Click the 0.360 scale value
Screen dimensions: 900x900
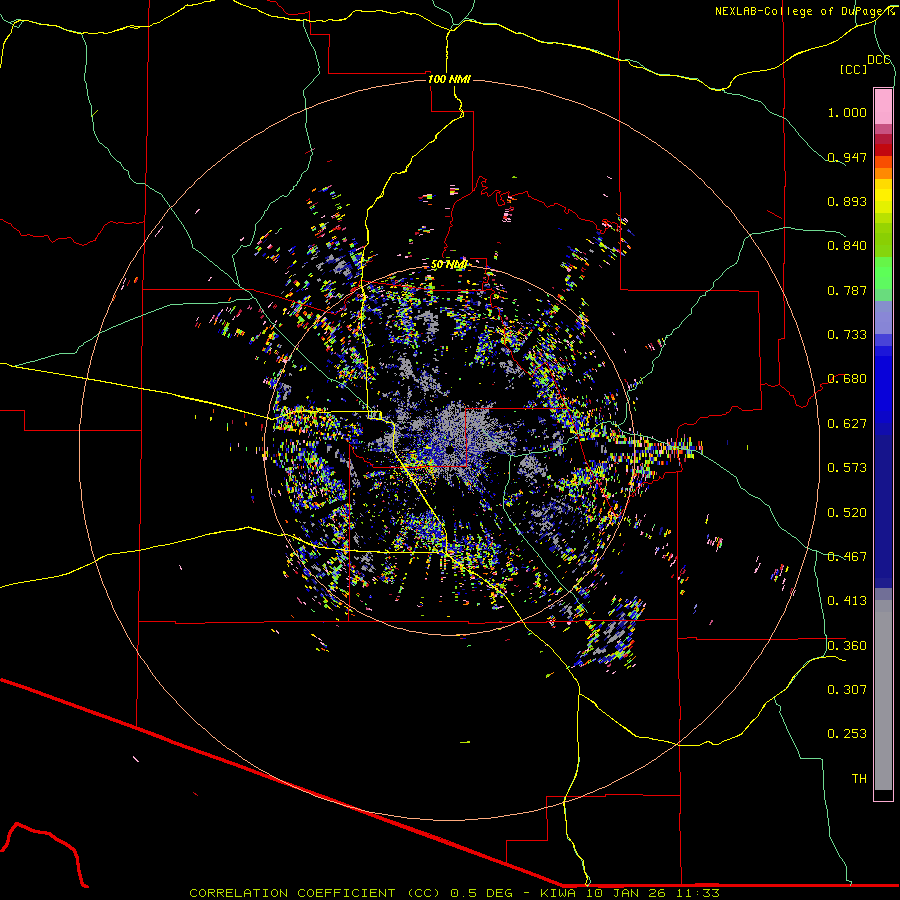[847, 646]
